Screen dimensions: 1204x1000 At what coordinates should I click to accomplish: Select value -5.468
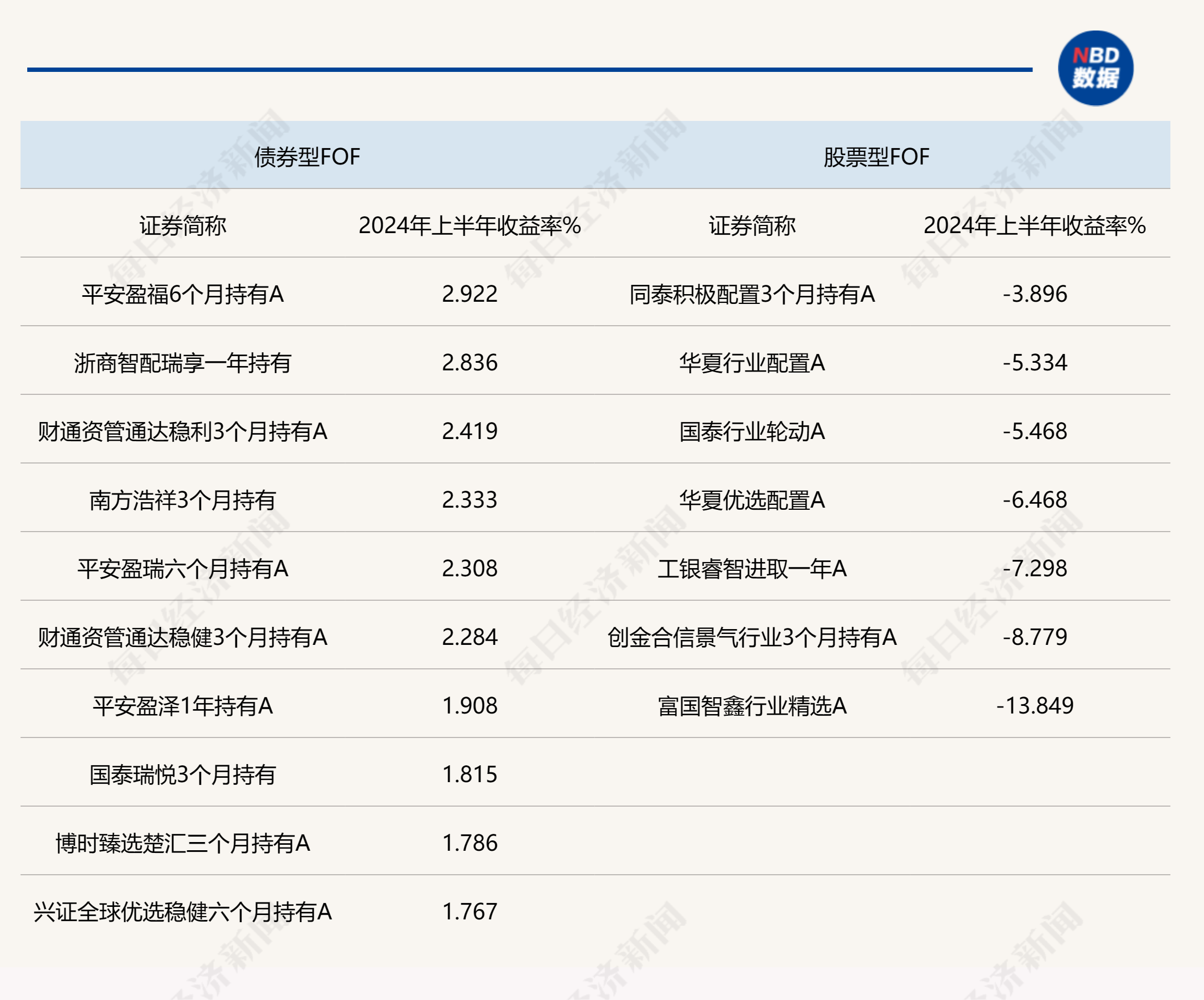(x=1034, y=431)
